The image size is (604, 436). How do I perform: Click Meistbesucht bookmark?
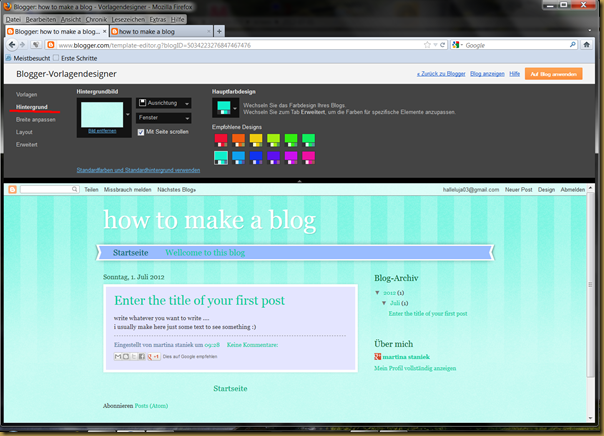(x=28, y=58)
